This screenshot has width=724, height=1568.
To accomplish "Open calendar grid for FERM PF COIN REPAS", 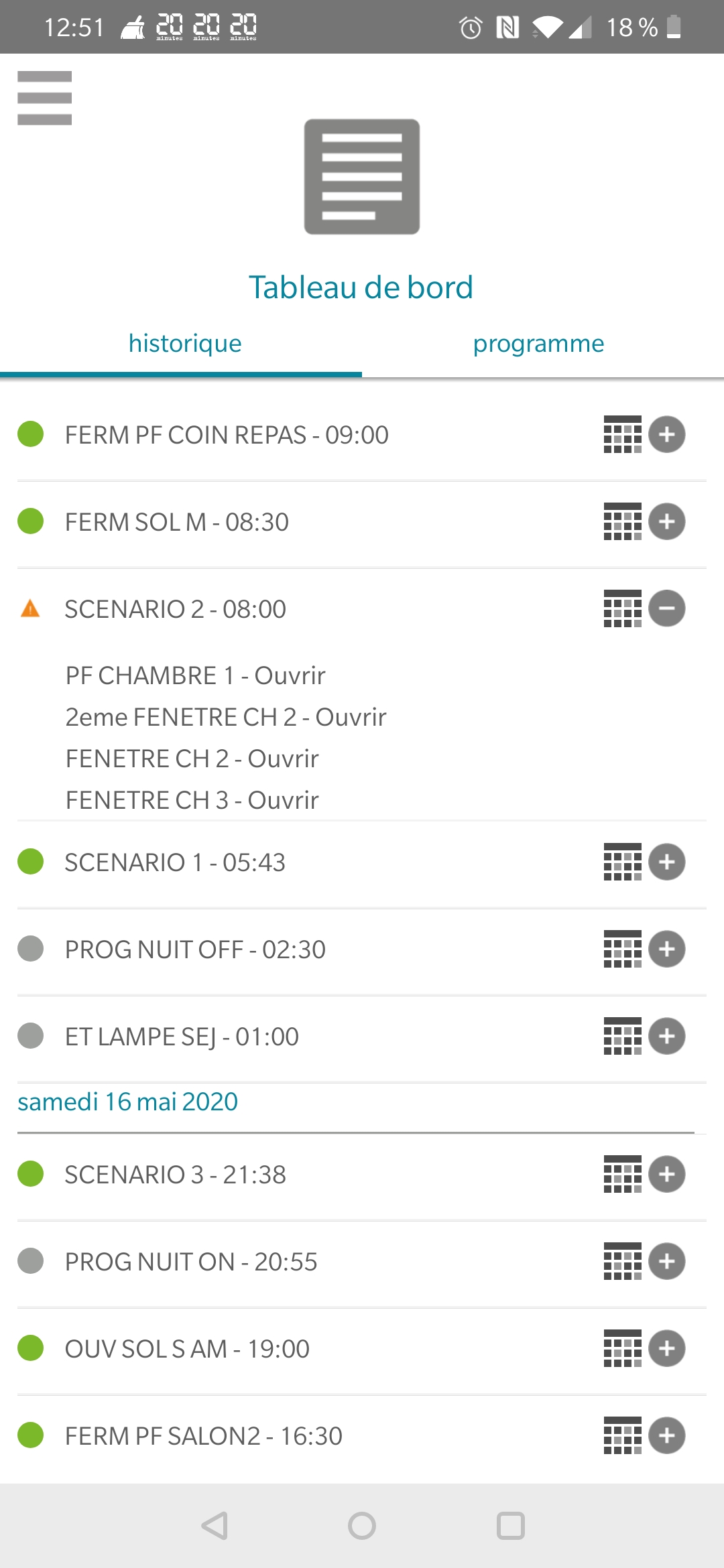I will 622,434.
